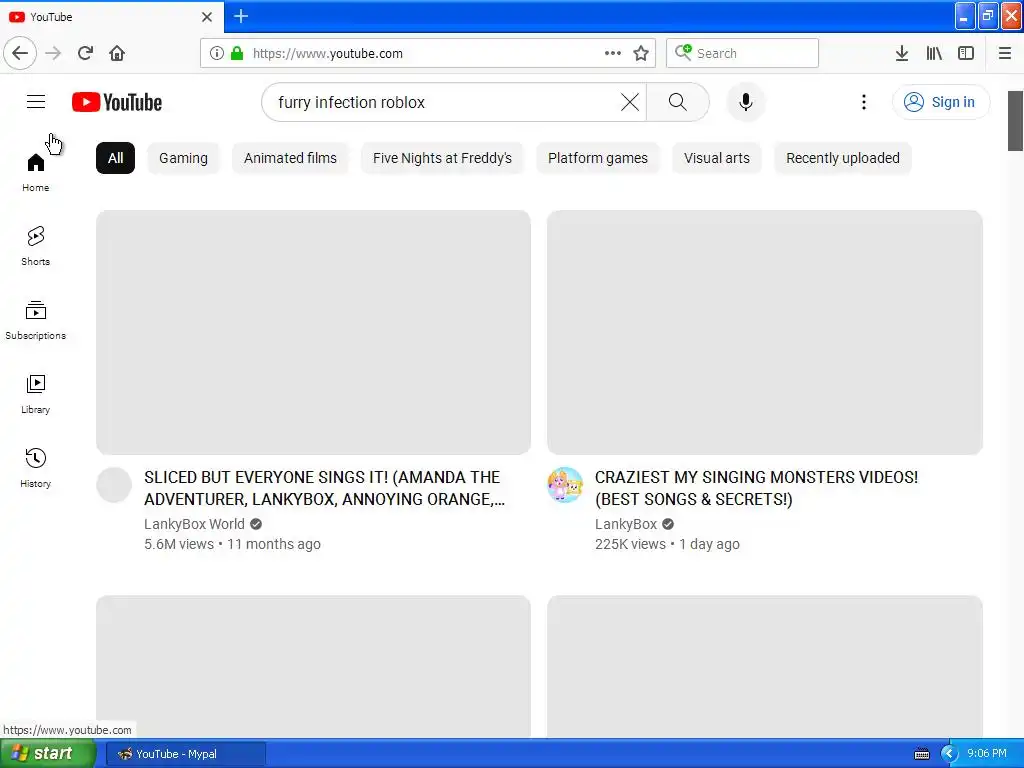The image size is (1024, 768).
Task: Select the Platform games filter chip
Action: (598, 158)
